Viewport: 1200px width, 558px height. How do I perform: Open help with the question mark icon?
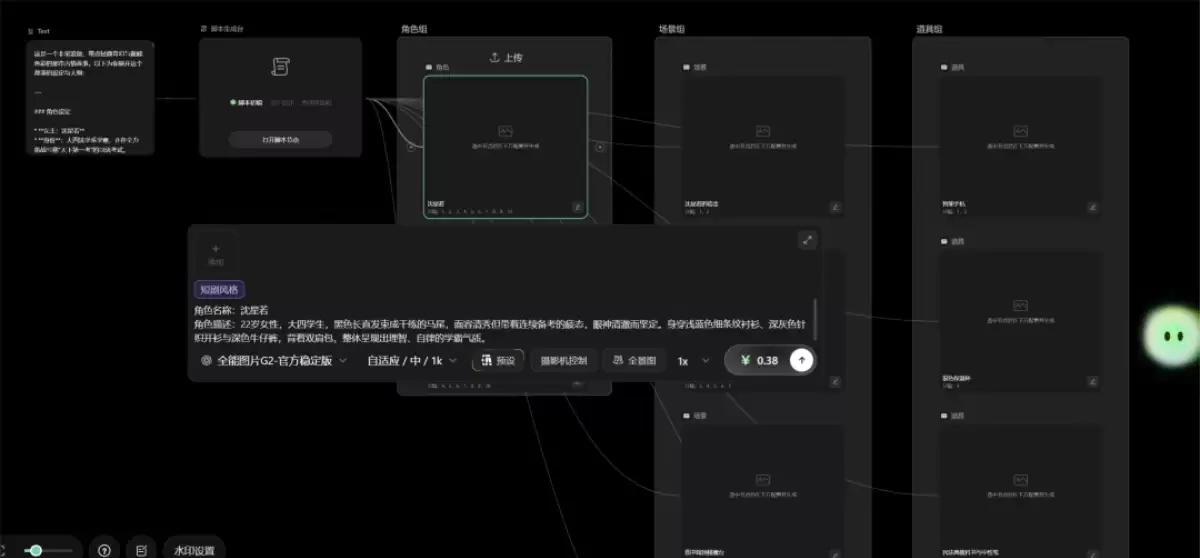tap(103, 550)
